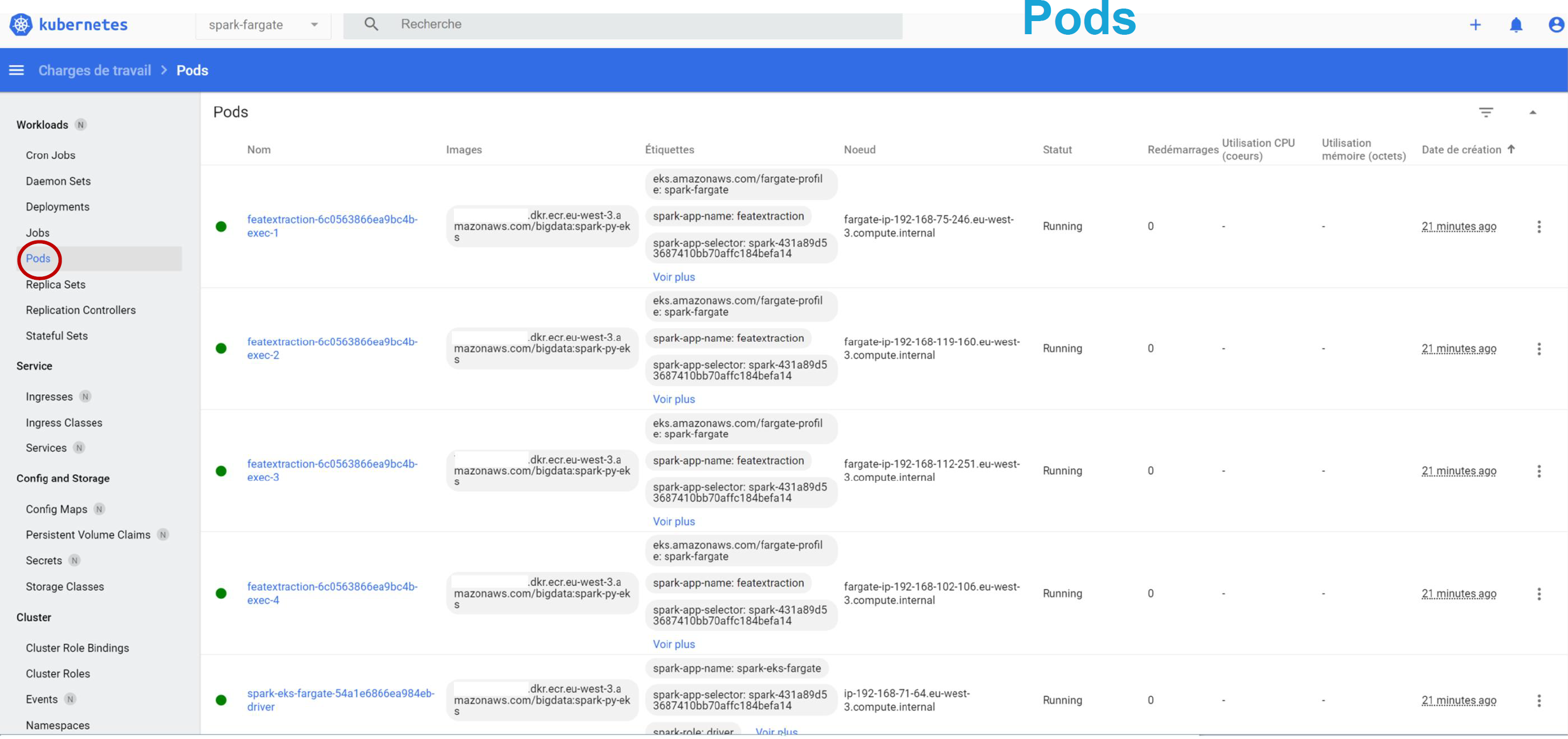Viewport: 1568px width, 739px height.
Task: Select the green status dot of exec-3 pod
Action: (221, 471)
